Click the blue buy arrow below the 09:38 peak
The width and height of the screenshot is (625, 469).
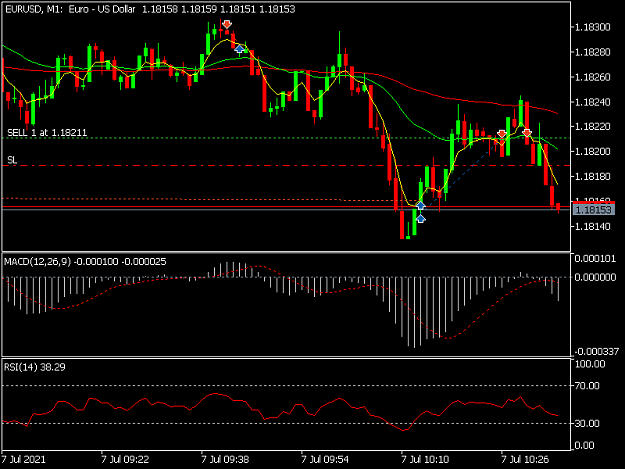239,49
